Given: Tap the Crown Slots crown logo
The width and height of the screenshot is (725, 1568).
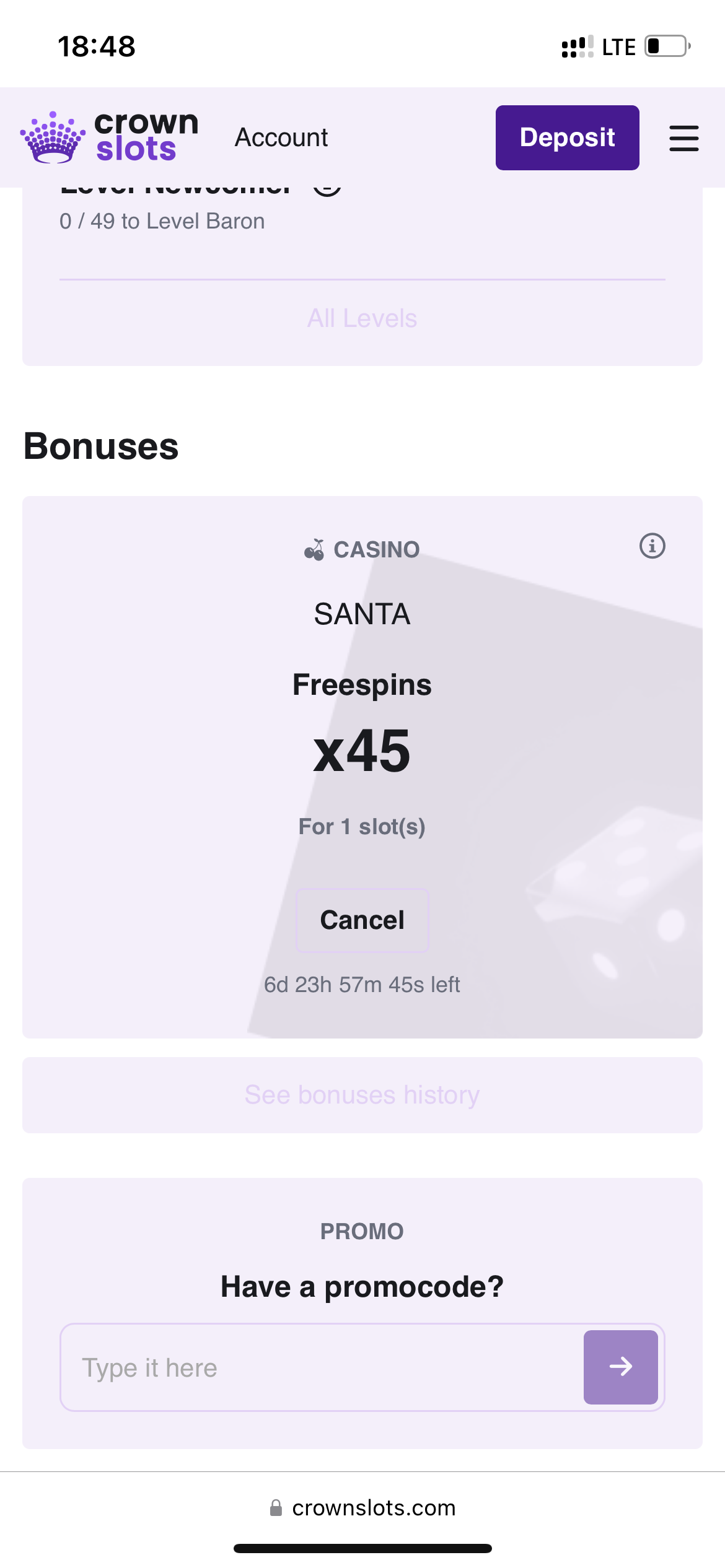Looking at the screenshot, I should 53,137.
